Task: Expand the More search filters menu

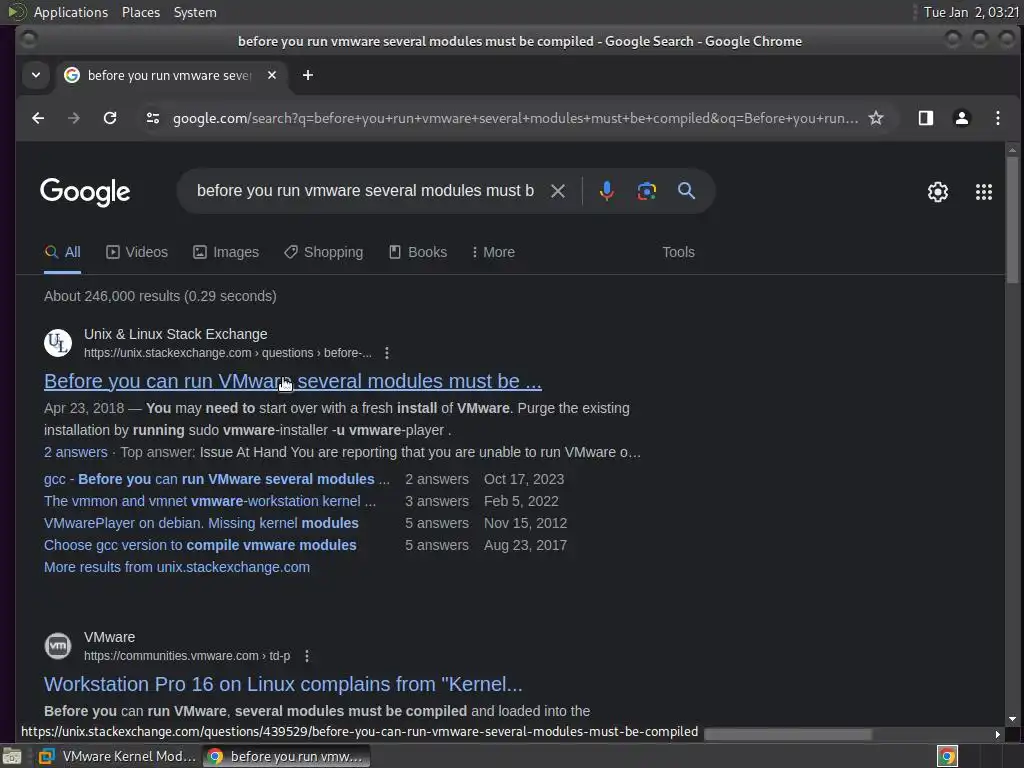Action: (x=493, y=252)
